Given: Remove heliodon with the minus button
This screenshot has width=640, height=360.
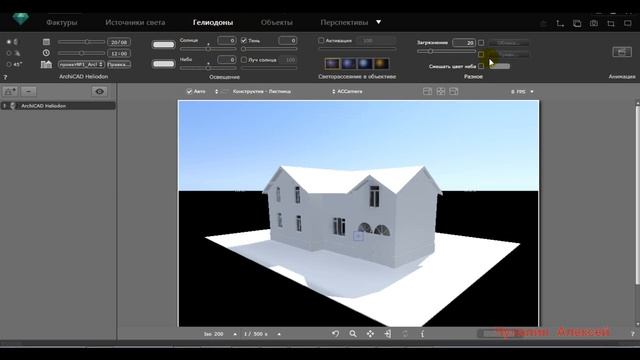Looking at the screenshot, I should click(x=29, y=91).
